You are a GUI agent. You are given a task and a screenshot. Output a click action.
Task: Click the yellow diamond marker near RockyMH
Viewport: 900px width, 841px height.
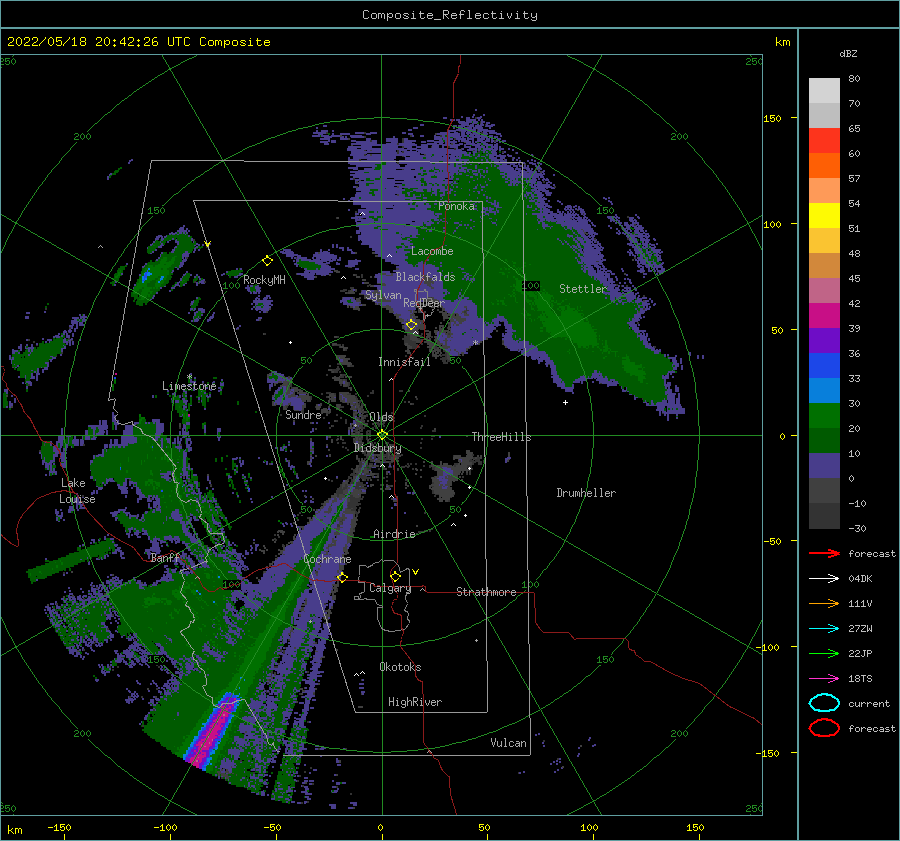click(x=267, y=261)
